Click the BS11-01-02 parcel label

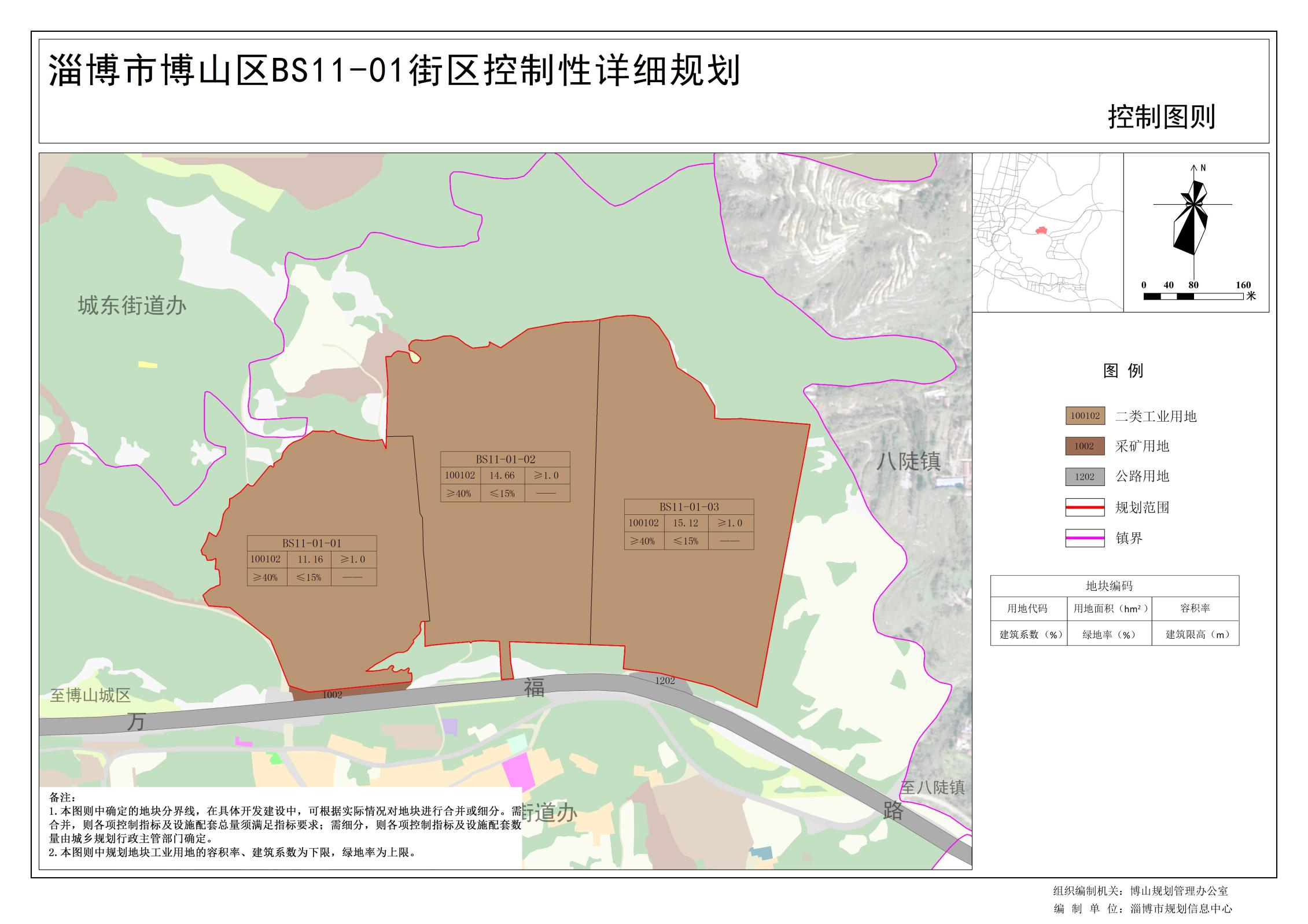[505, 459]
